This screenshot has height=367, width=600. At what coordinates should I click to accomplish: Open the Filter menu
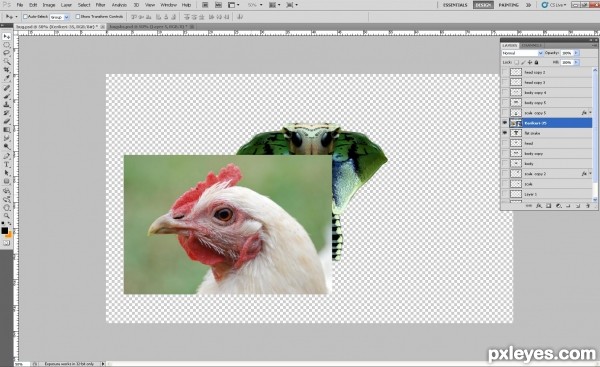click(x=100, y=5)
